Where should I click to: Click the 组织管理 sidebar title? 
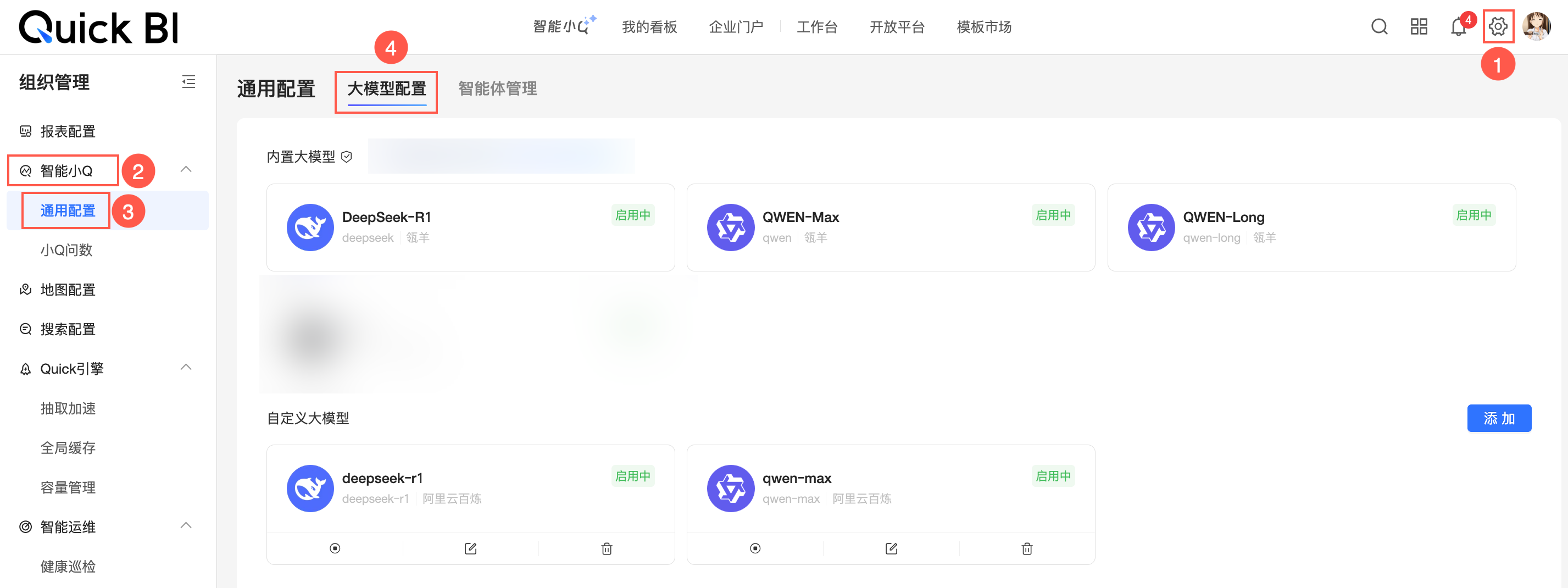tap(54, 82)
